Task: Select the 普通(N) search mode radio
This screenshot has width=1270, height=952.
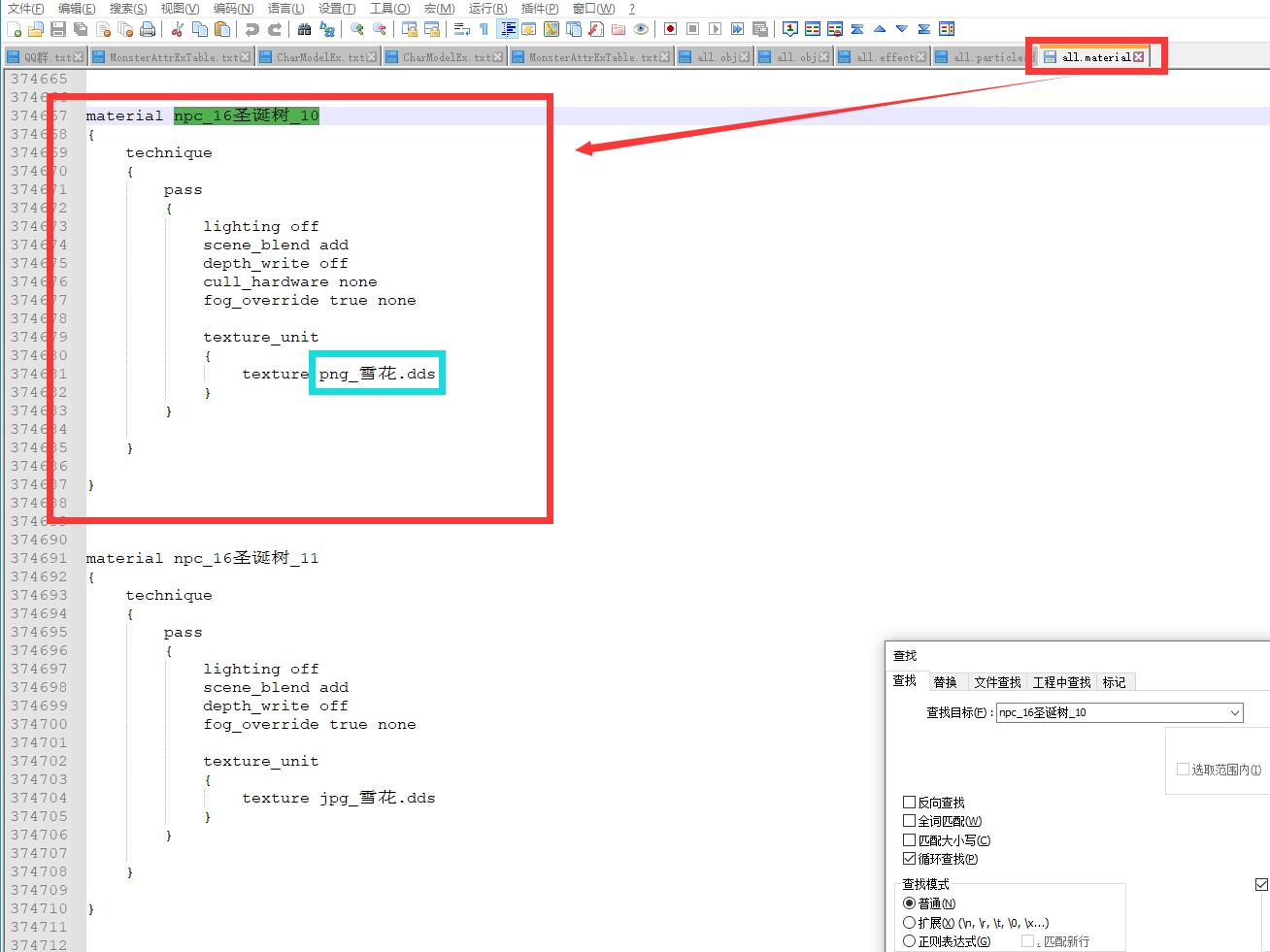Action: pyautogui.click(x=910, y=903)
